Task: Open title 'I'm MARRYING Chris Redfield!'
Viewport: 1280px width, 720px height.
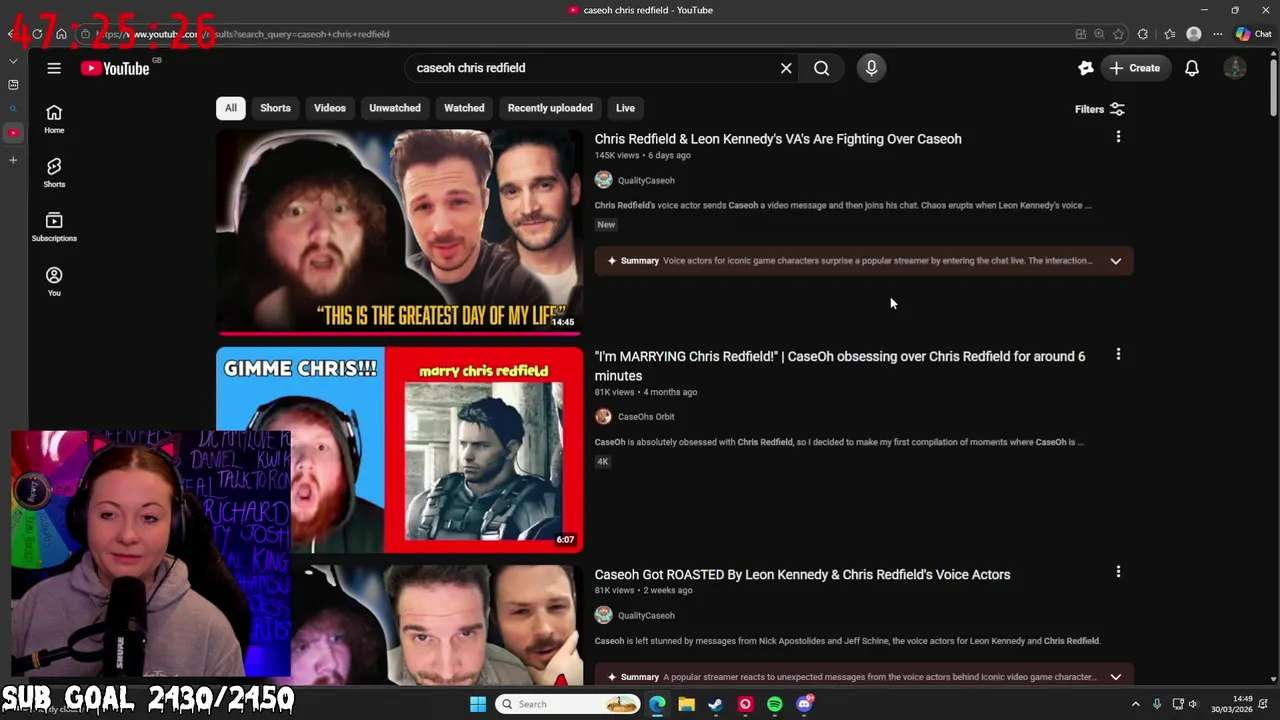Action: pos(840,366)
